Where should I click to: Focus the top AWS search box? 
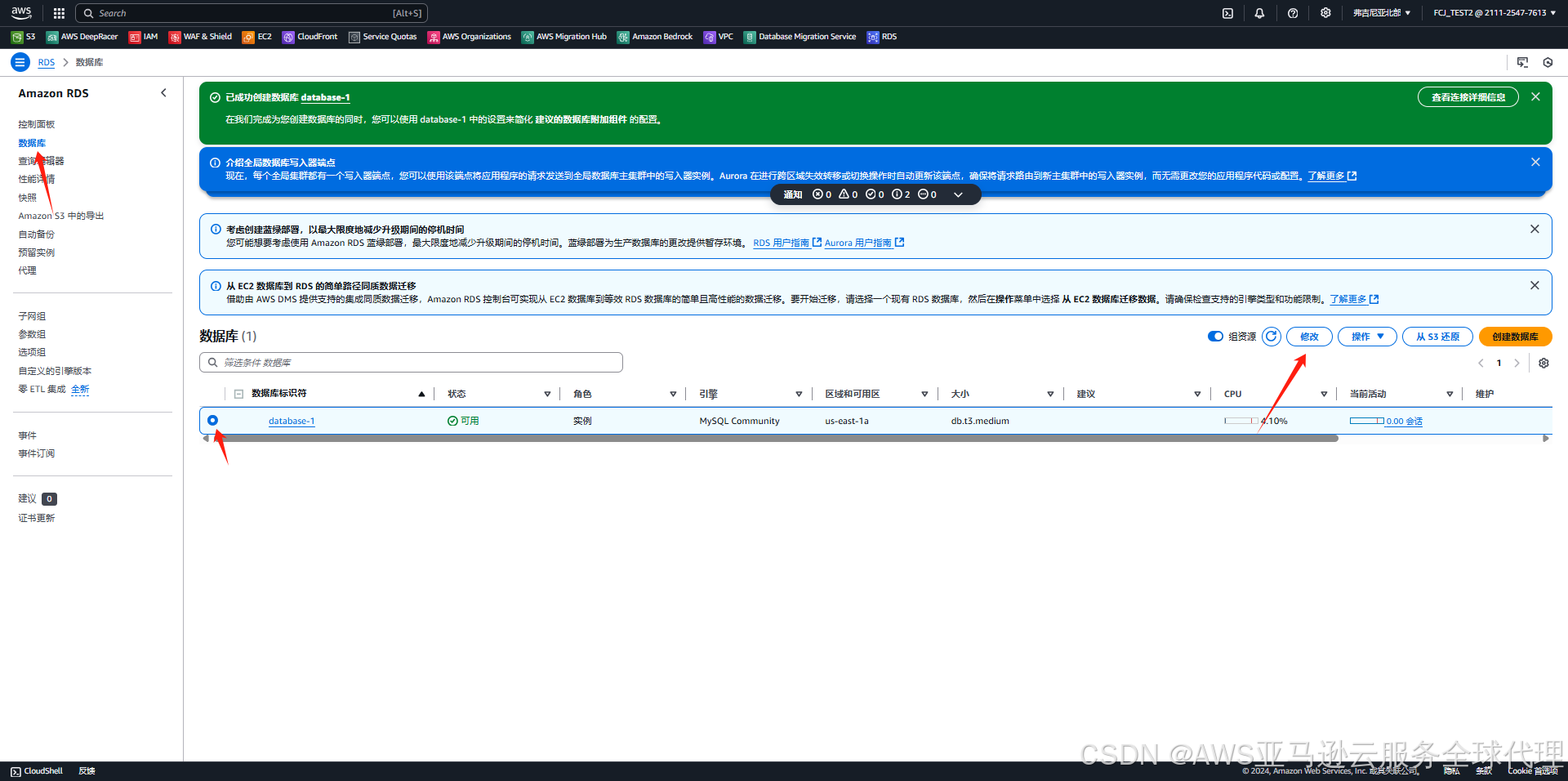click(x=252, y=13)
